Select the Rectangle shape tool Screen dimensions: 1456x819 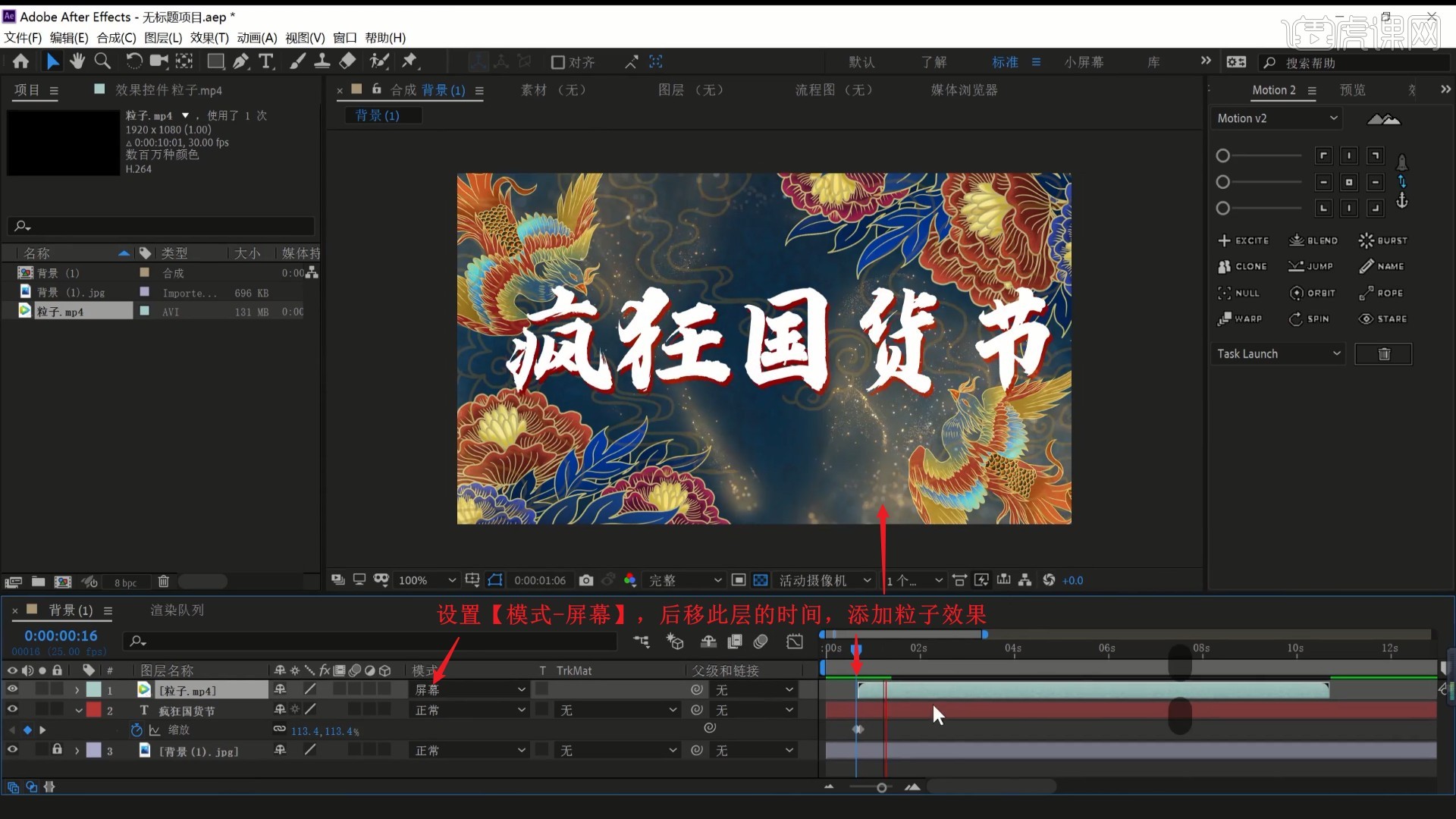pyautogui.click(x=215, y=61)
